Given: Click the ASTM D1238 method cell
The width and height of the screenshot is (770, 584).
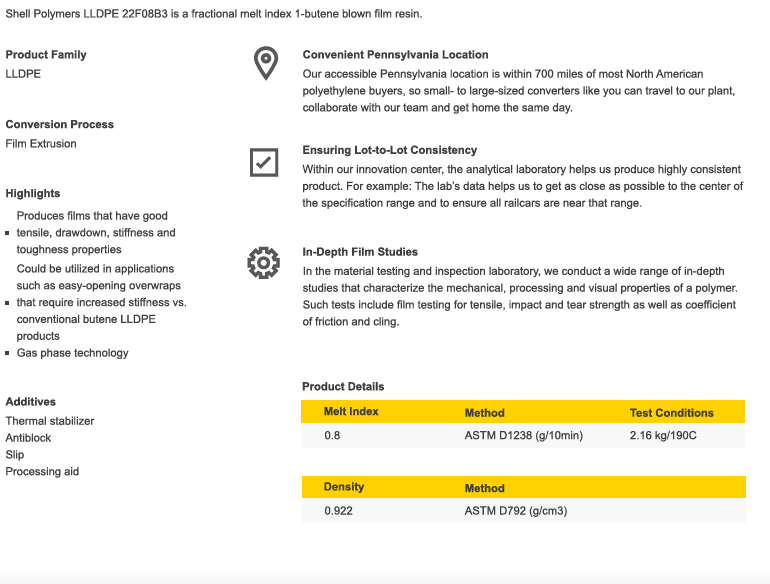Looking at the screenshot, I should (x=523, y=436).
